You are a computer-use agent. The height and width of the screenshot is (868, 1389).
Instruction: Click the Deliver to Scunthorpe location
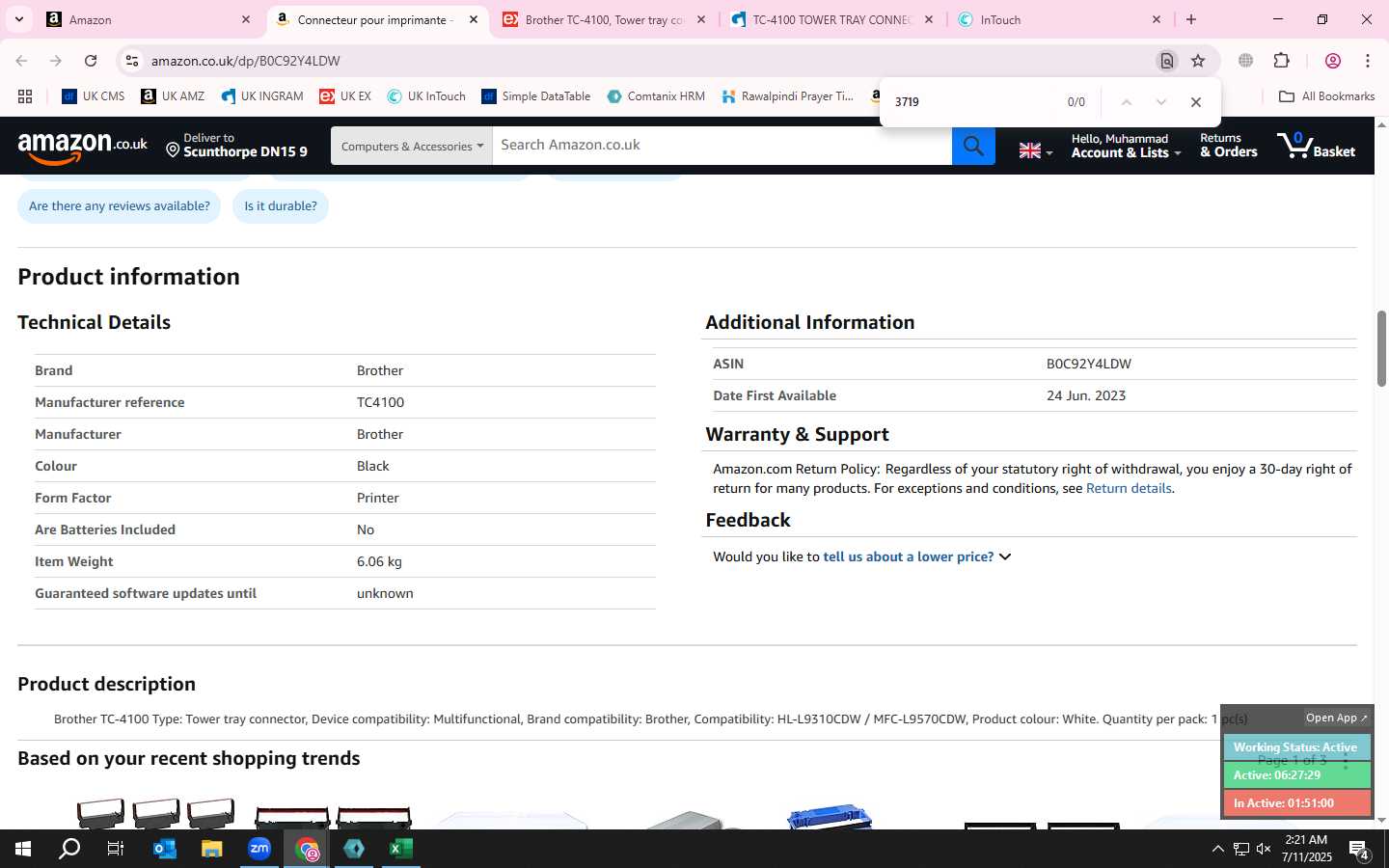point(236,146)
